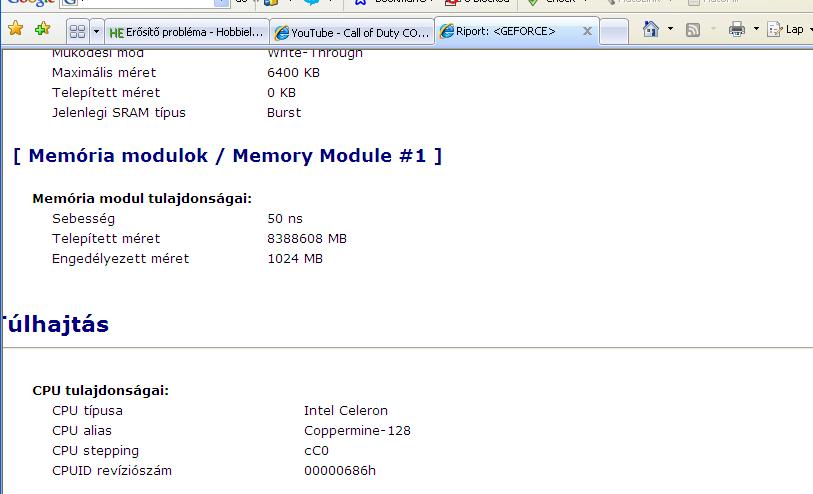Close the Riport: <GEFORCE> tab
Screen dimensions: 813x494
click(x=587, y=31)
